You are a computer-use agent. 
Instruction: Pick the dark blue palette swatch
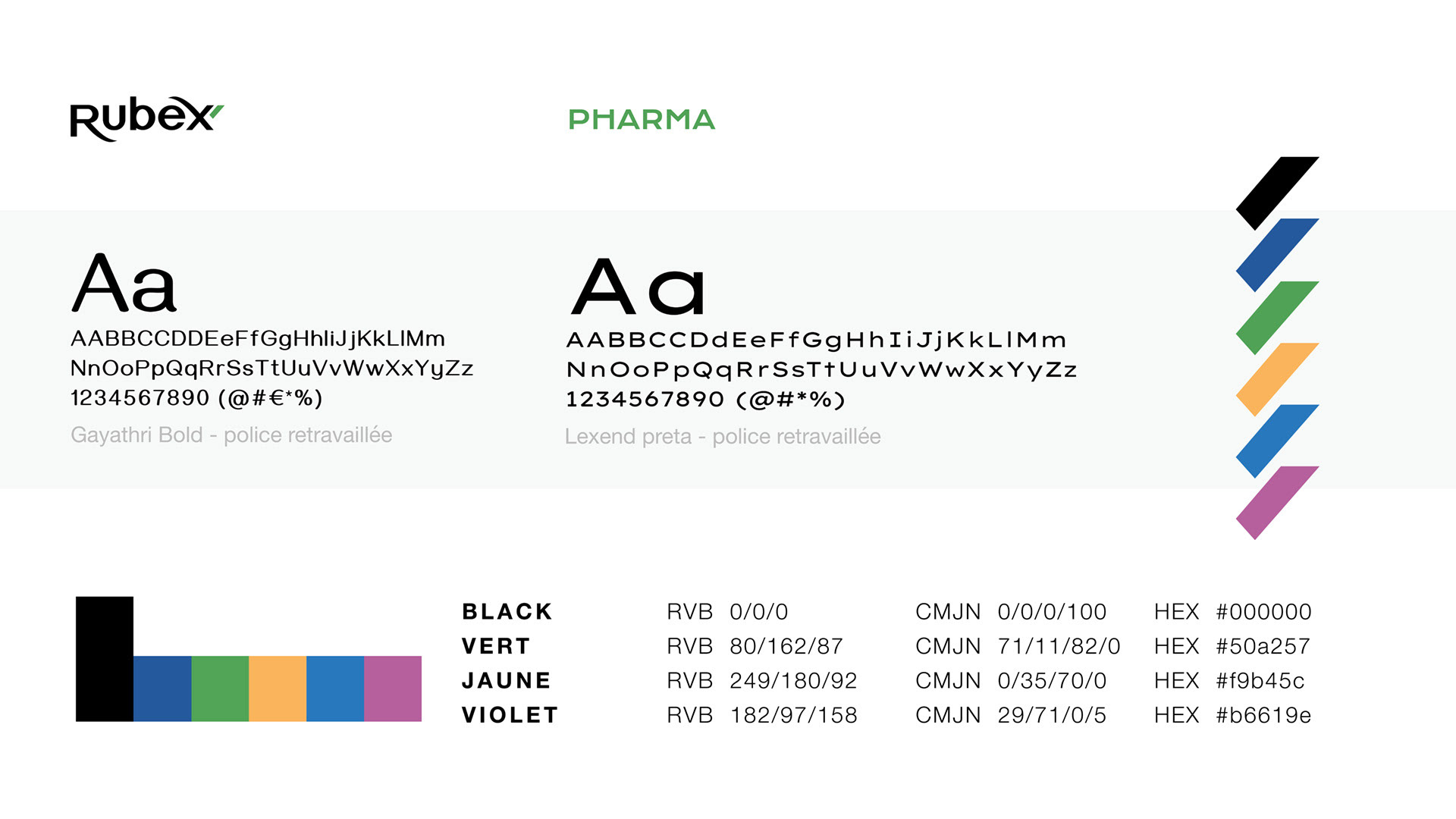tap(162, 689)
